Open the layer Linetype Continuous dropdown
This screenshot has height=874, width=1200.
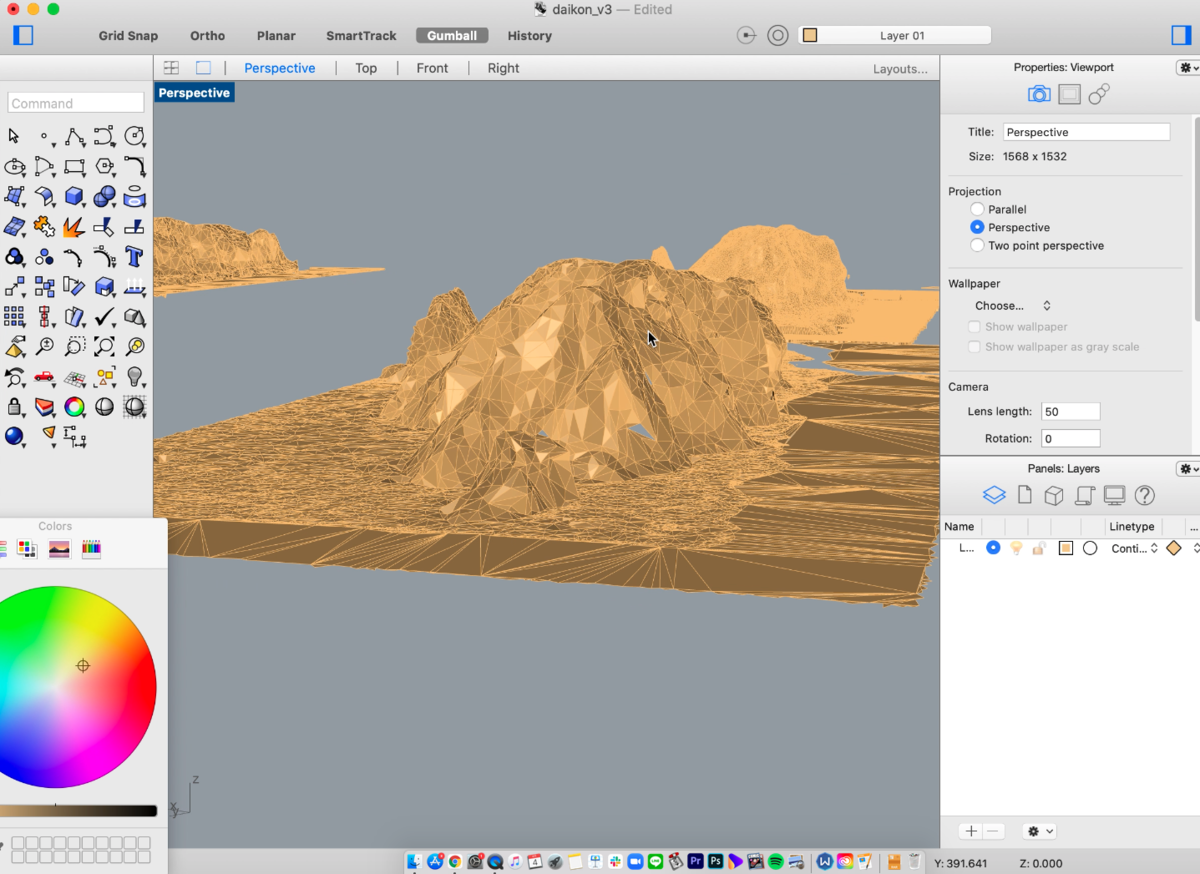click(x=1135, y=548)
